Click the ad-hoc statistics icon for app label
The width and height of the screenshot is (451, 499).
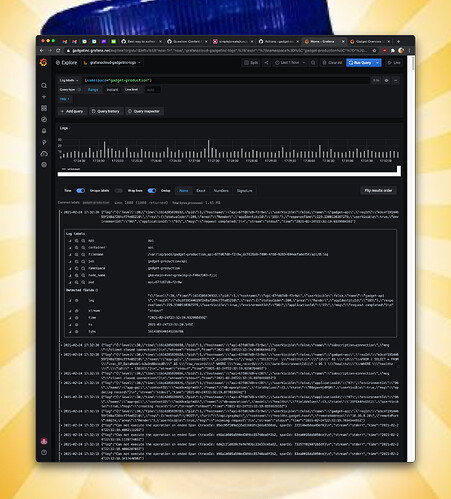[x=70, y=241]
